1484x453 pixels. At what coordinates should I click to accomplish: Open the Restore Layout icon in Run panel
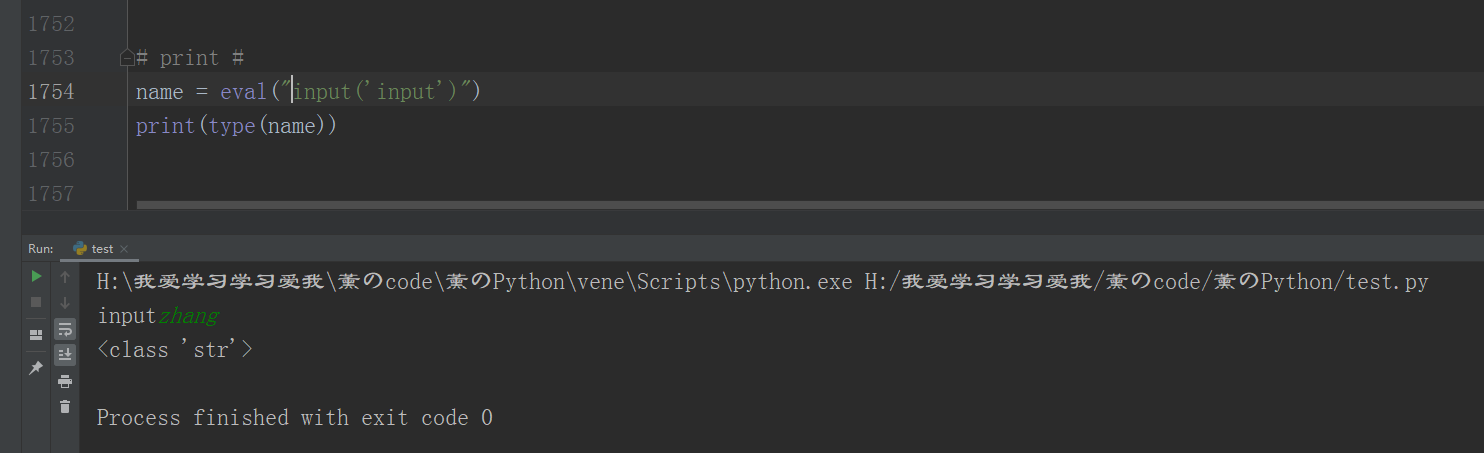point(36,334)
